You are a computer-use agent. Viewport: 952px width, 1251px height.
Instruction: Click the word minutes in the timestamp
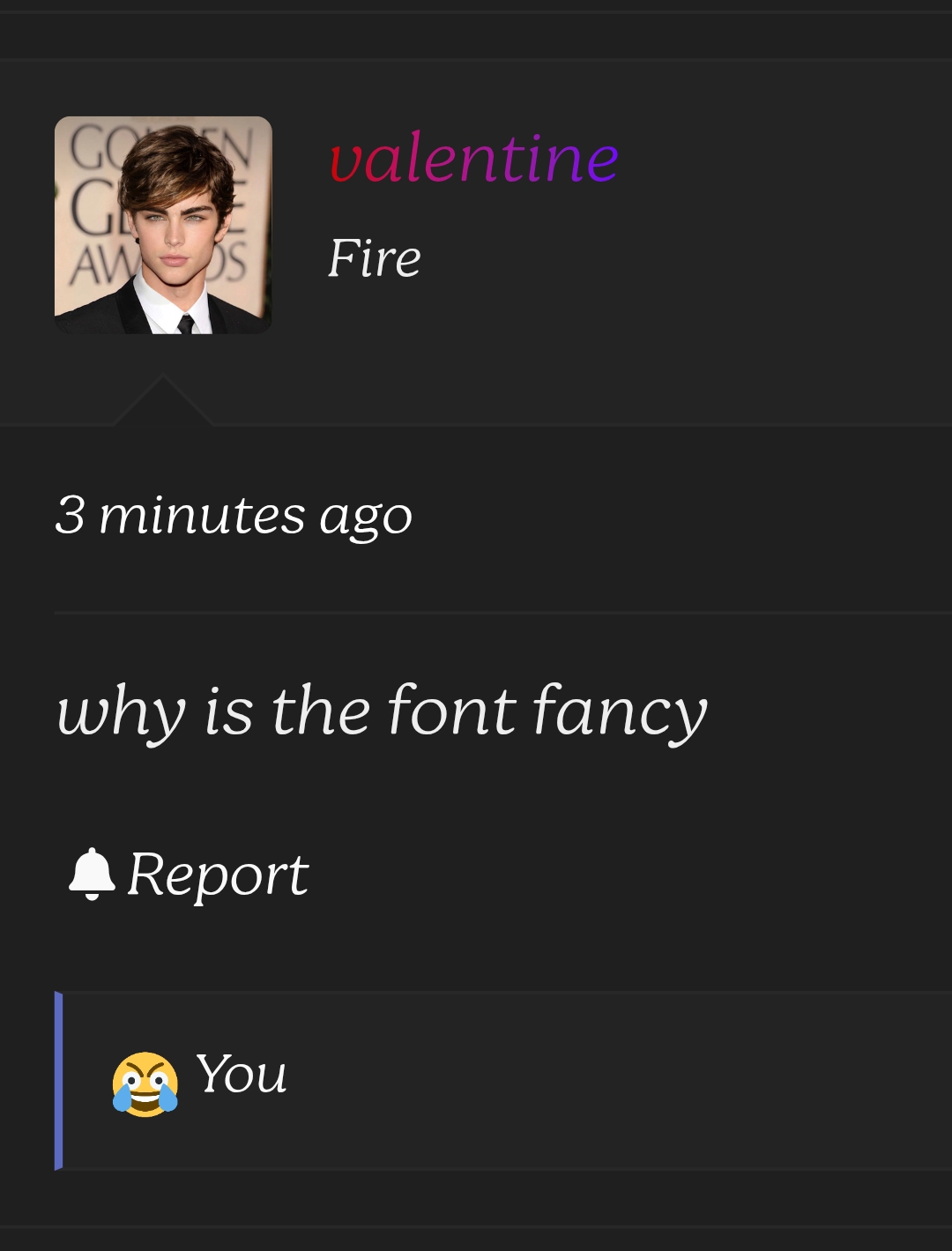[x=202, y=515]
